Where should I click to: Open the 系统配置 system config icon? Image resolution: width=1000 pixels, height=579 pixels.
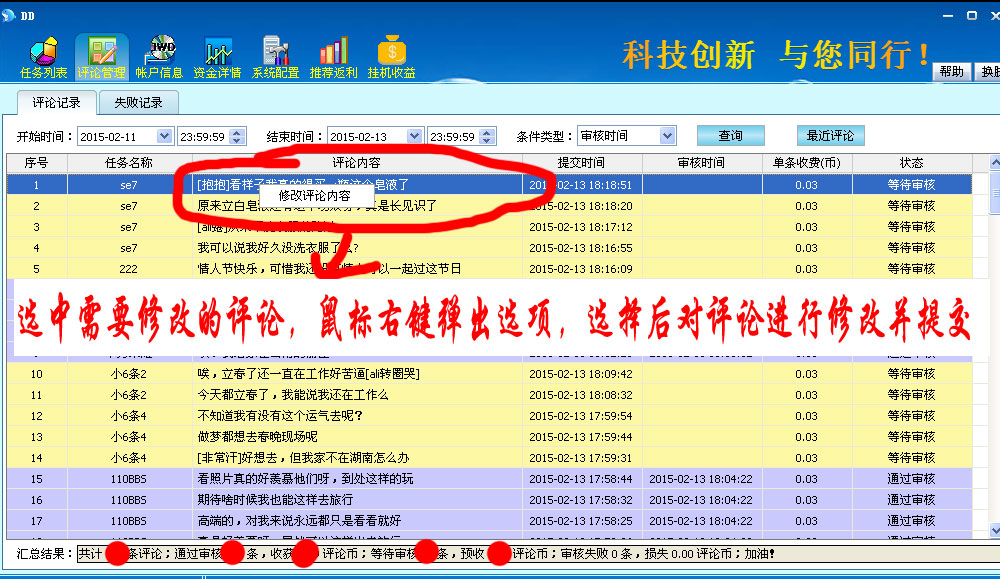pyautogui.click(x=276, y=59)
